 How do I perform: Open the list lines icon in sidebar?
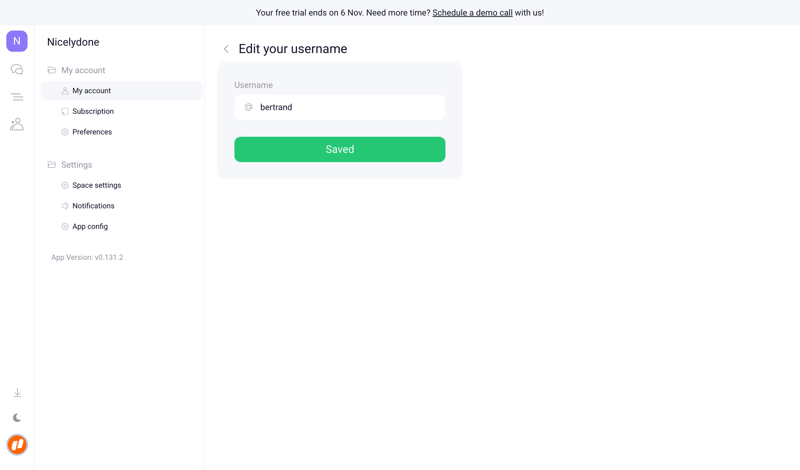click(x=17, y=97)
